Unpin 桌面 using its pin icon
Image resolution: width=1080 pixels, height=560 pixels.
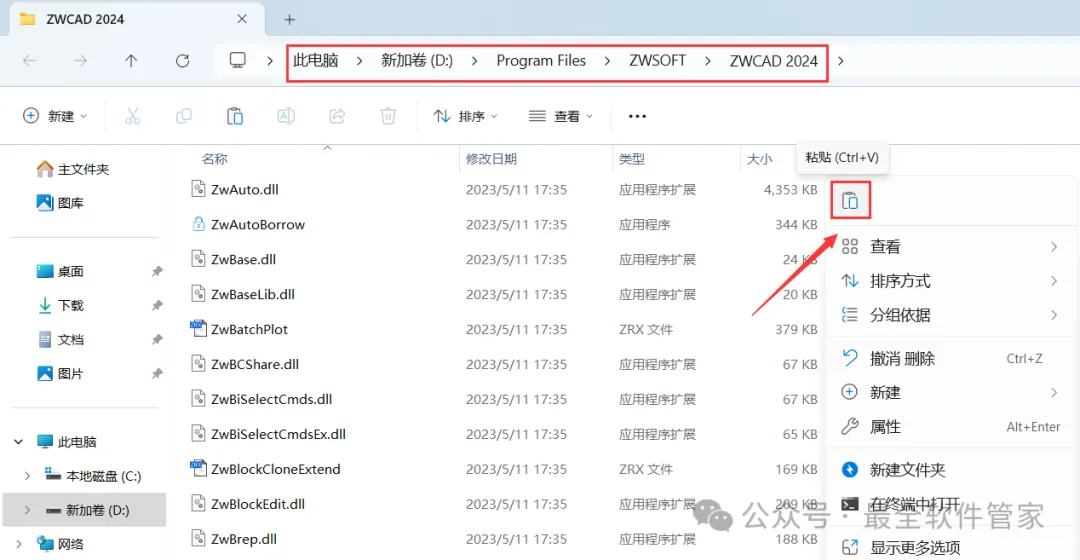(x=157, y=271)
